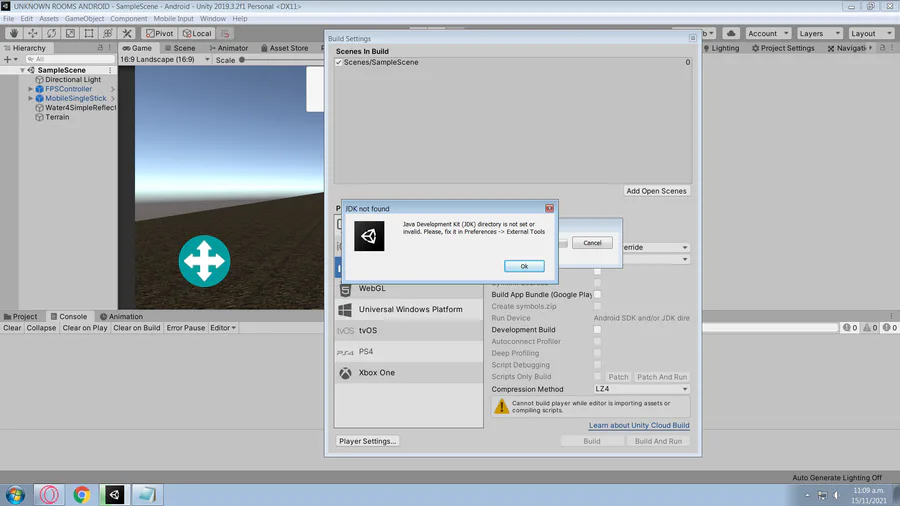The image size is (900, 506).
Task: Toggle Clear on Play in Console
Action: [85, 328]
